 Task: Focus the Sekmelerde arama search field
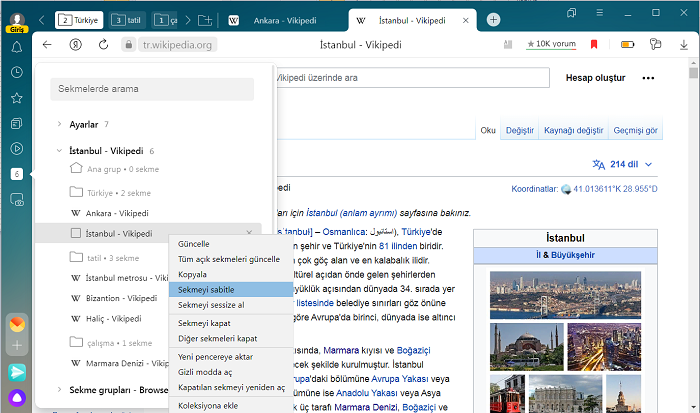152,89
